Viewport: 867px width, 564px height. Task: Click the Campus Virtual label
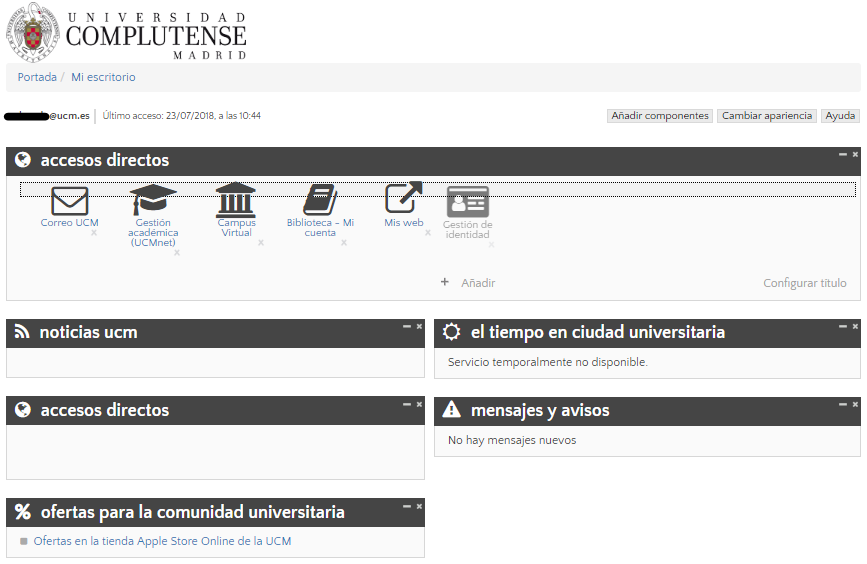click(x=237, y=227)
